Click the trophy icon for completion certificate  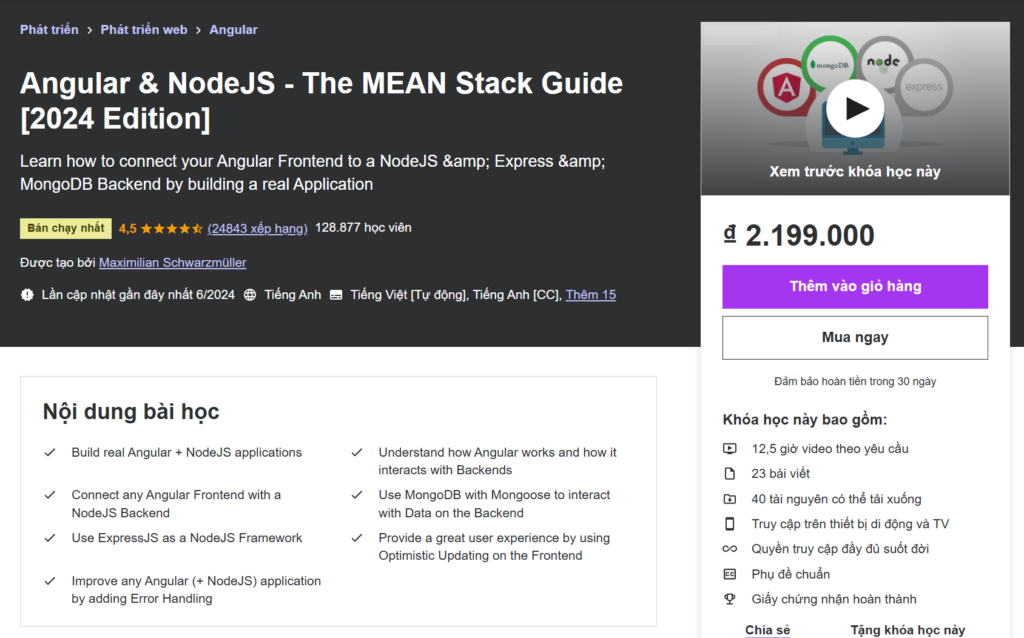pos(731,598)
